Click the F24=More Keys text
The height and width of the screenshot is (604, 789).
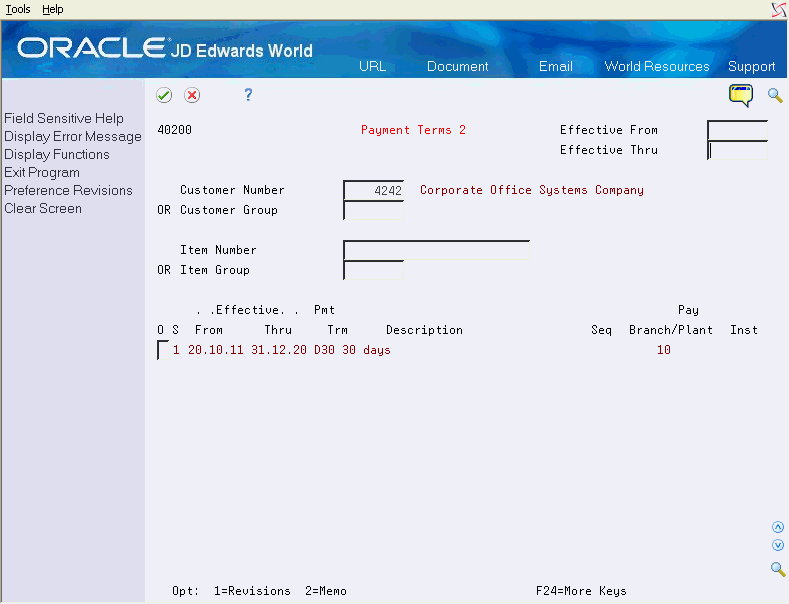(581, 591)
